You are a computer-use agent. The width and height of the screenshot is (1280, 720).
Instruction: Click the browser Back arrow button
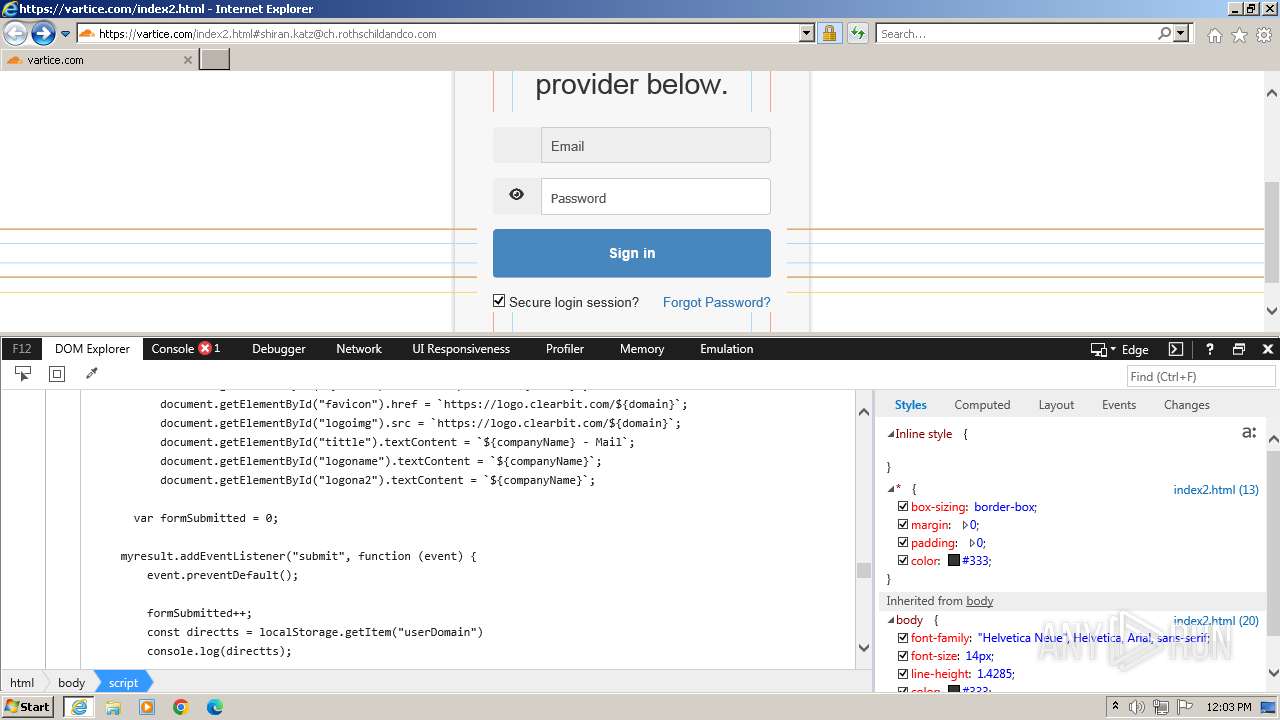click(x=15, y=33)
